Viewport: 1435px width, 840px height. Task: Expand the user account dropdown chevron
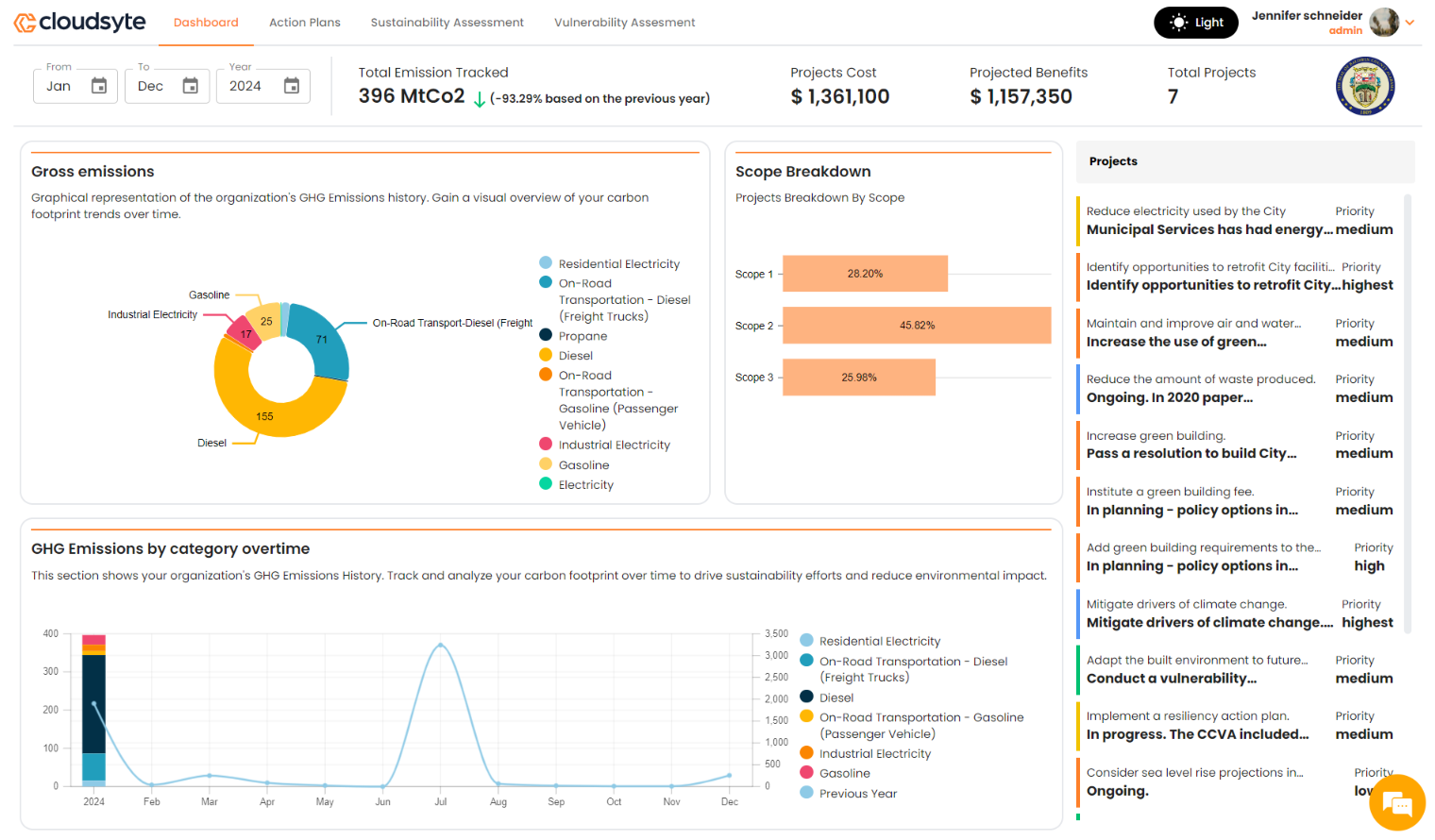point(1410,23)
